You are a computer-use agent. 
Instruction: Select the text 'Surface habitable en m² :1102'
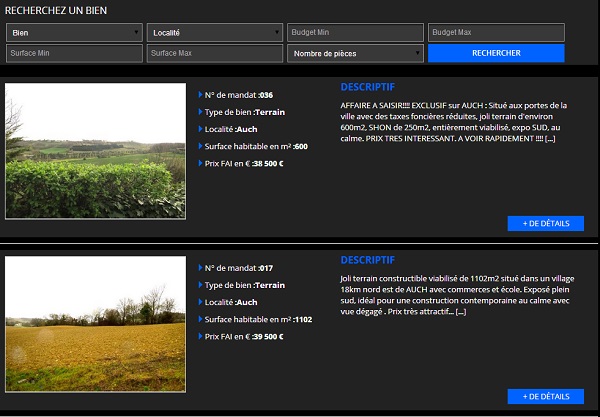pyautogui.click(x=258, y=319)
